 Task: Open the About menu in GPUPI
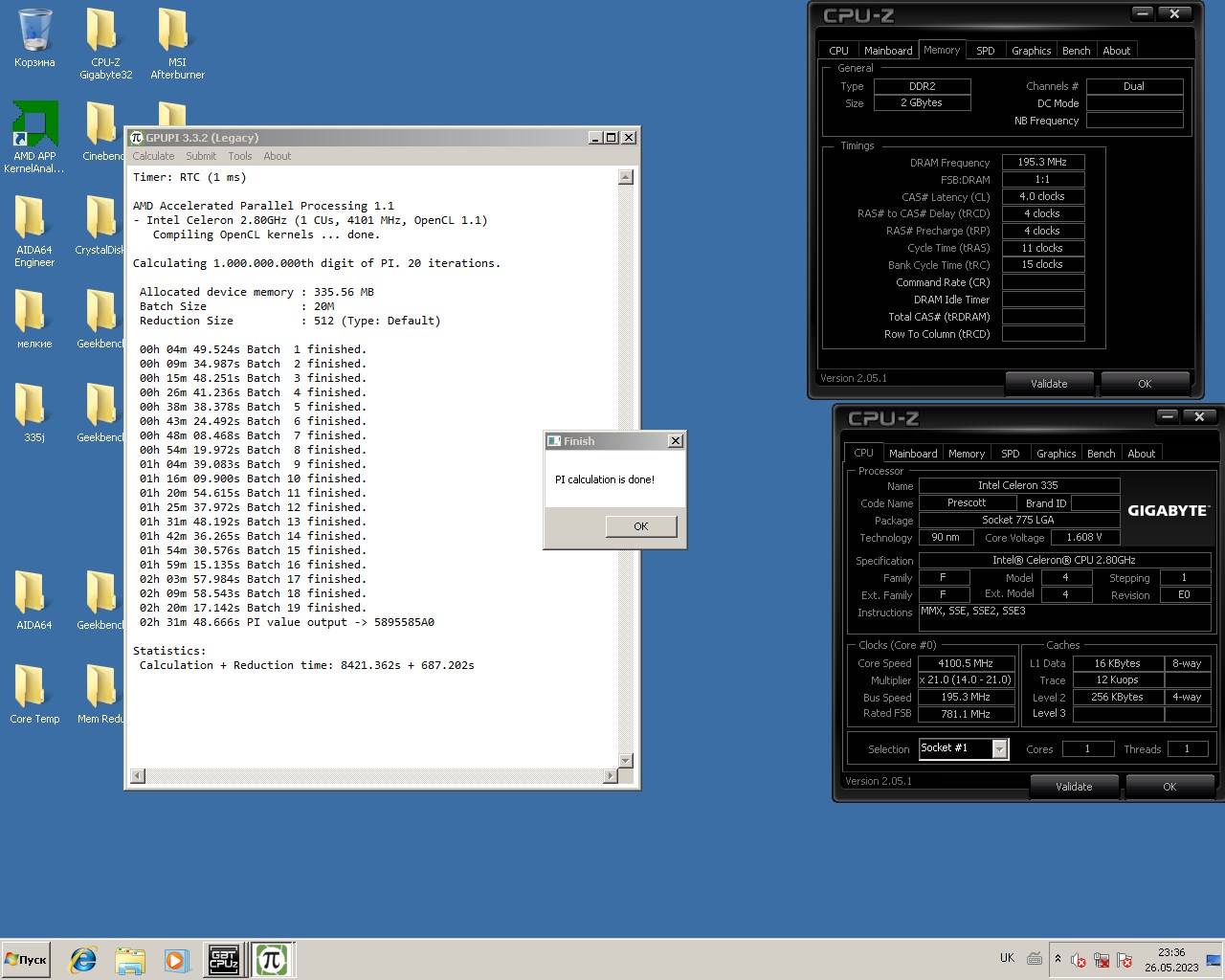click(278, 156)
